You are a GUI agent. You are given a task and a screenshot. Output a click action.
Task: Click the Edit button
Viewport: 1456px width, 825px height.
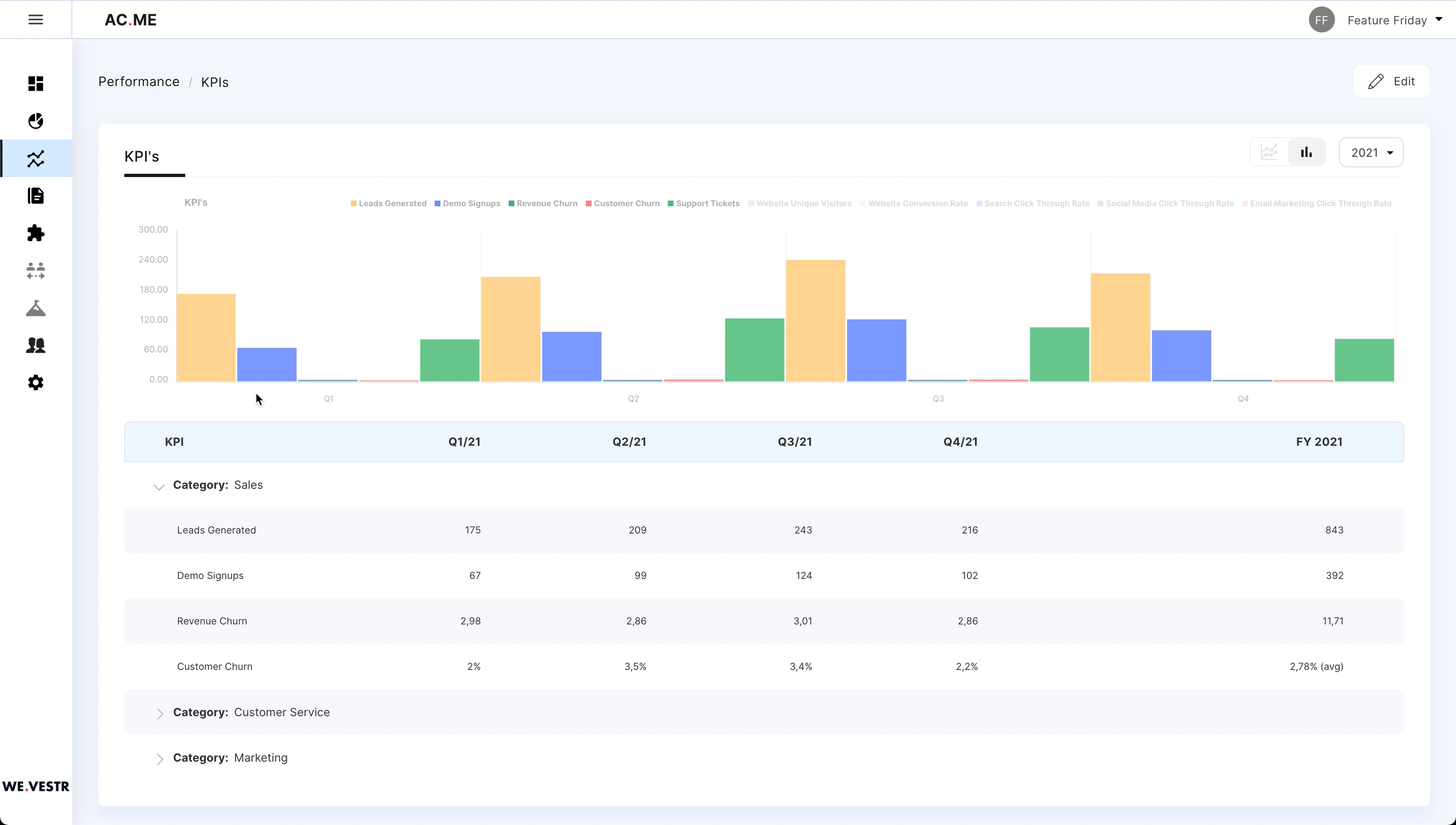pos(1391,82)
